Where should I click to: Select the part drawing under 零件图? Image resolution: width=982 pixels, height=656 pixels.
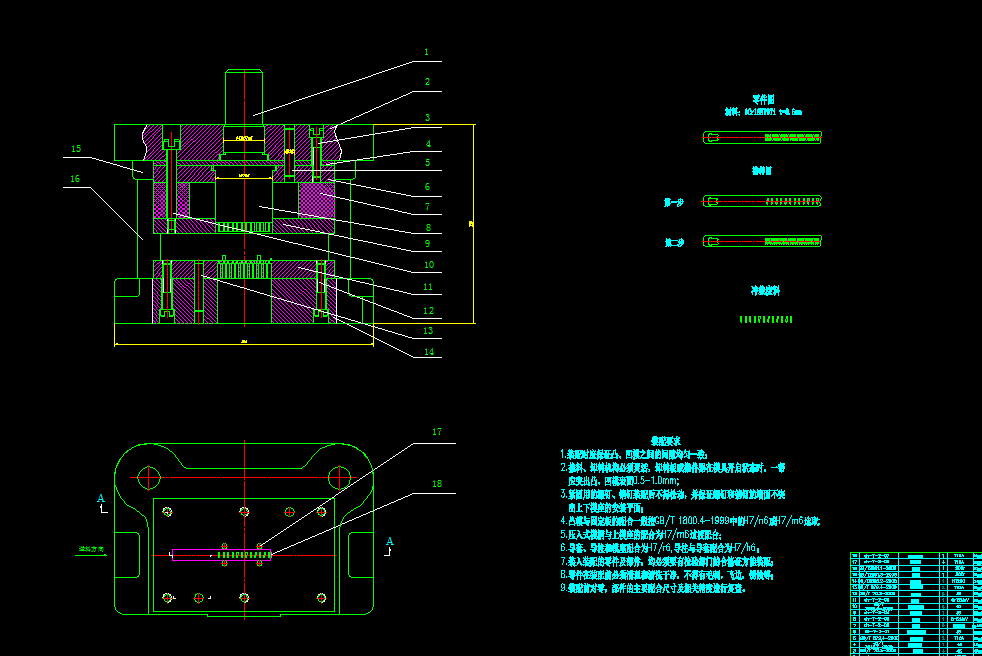pyautogui.click(x=762, y=137)
